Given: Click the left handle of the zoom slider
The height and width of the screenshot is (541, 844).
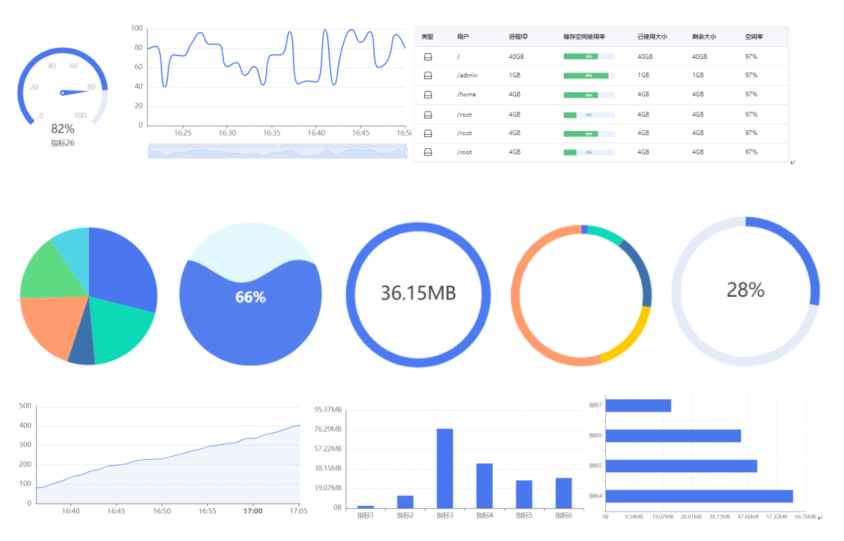Looking at the screenshot, I should click(150, 153).
